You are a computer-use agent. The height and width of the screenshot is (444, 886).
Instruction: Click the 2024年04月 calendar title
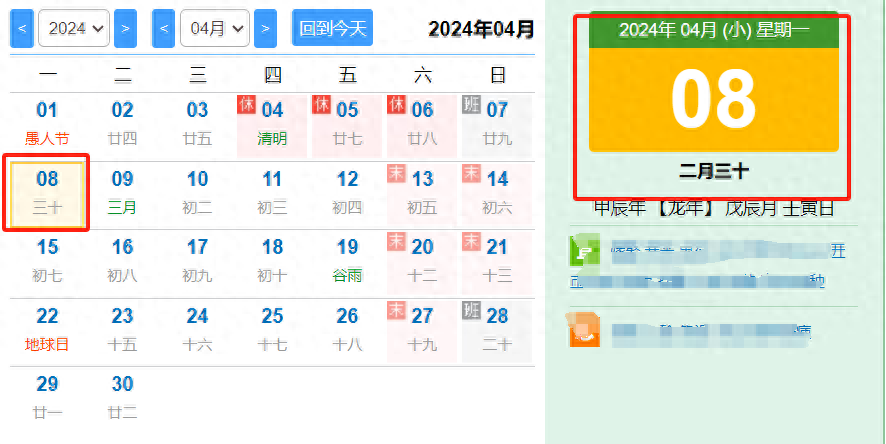tap(481, 29)
